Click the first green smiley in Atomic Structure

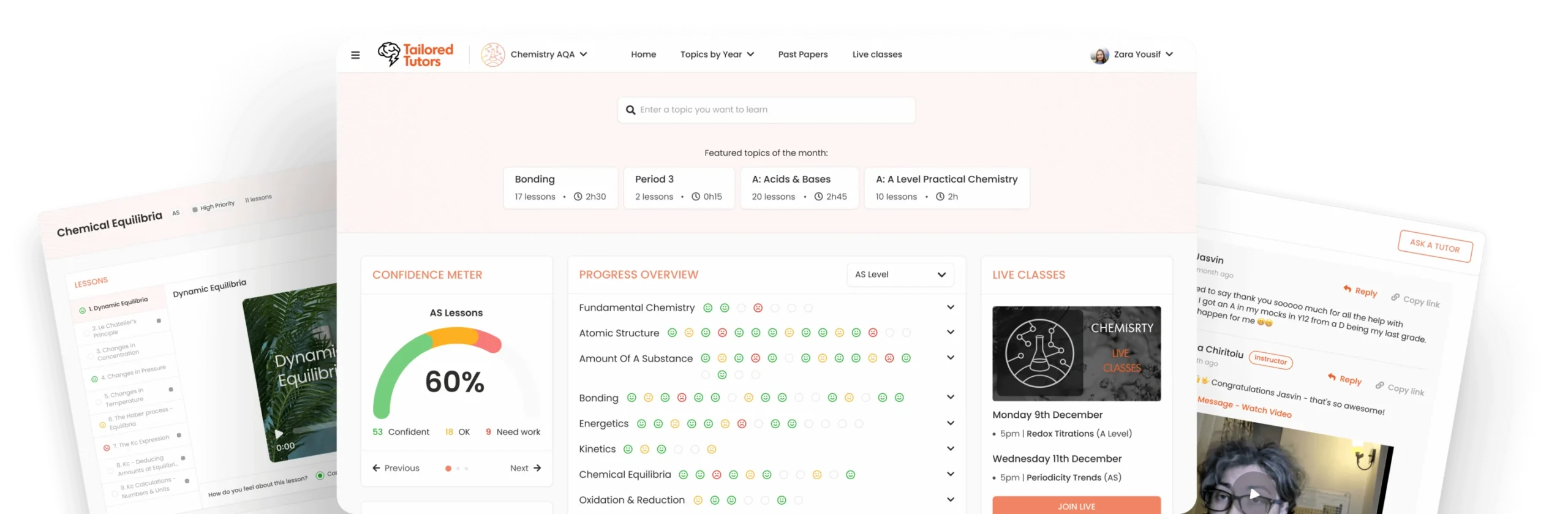click(x=672, y=333)
